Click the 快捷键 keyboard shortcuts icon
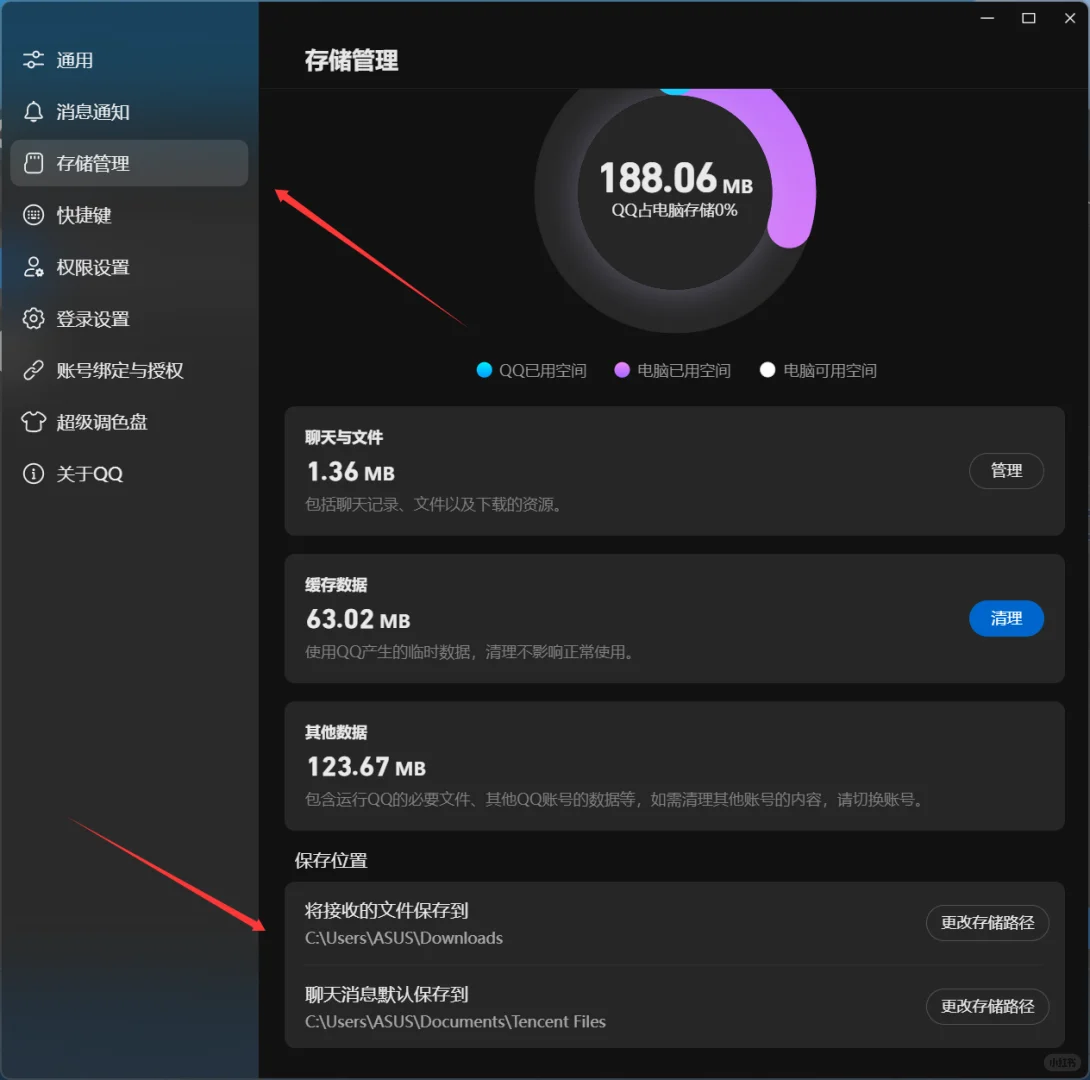This screenshot has height=1080, width=1090. coord(31,215)
